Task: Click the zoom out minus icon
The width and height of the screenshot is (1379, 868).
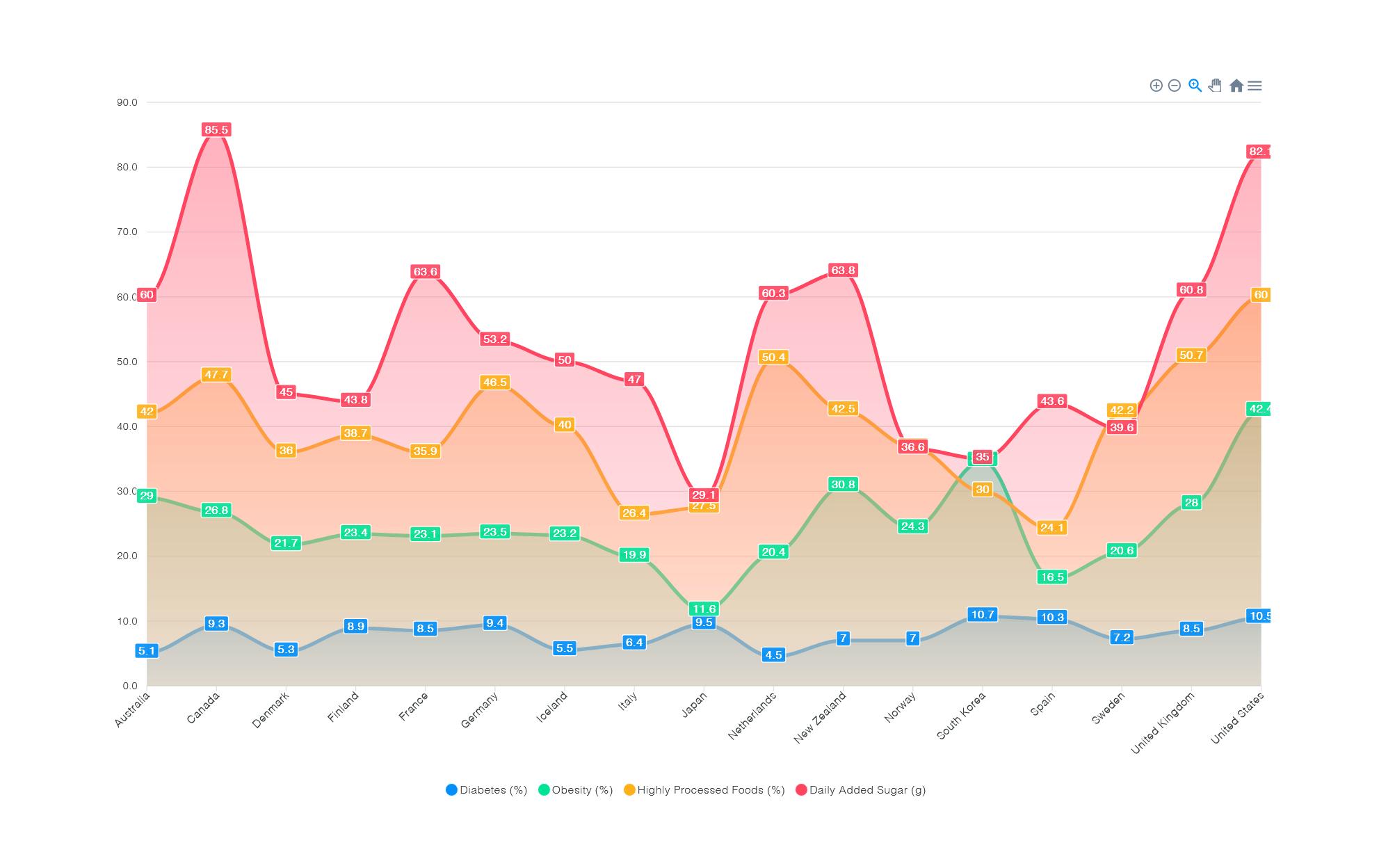Action: click(x=1175, y=86)
